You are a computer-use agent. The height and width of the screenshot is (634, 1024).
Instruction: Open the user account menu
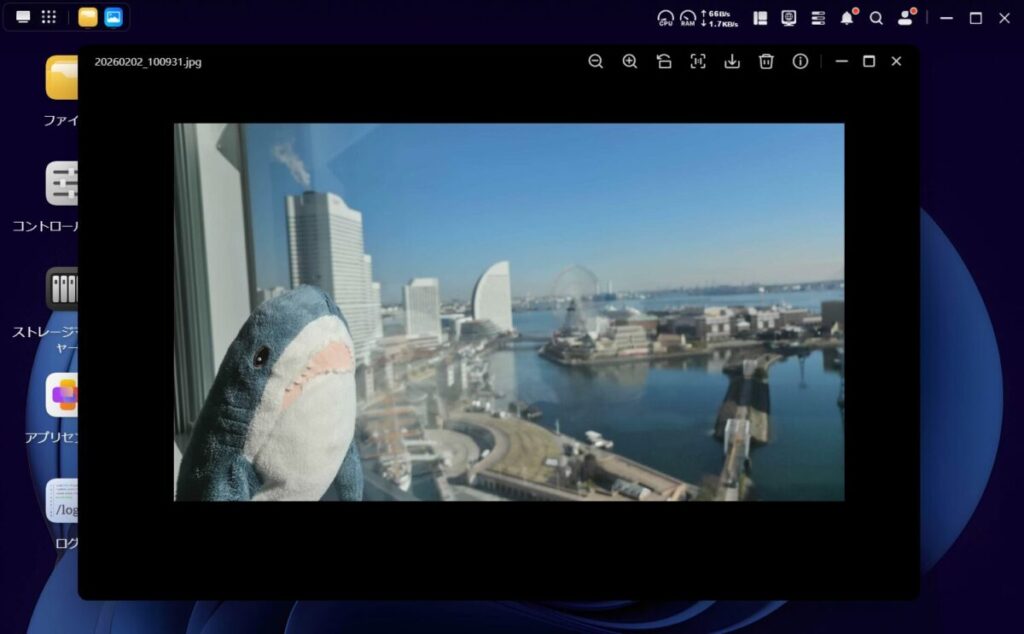pos(905,18)
